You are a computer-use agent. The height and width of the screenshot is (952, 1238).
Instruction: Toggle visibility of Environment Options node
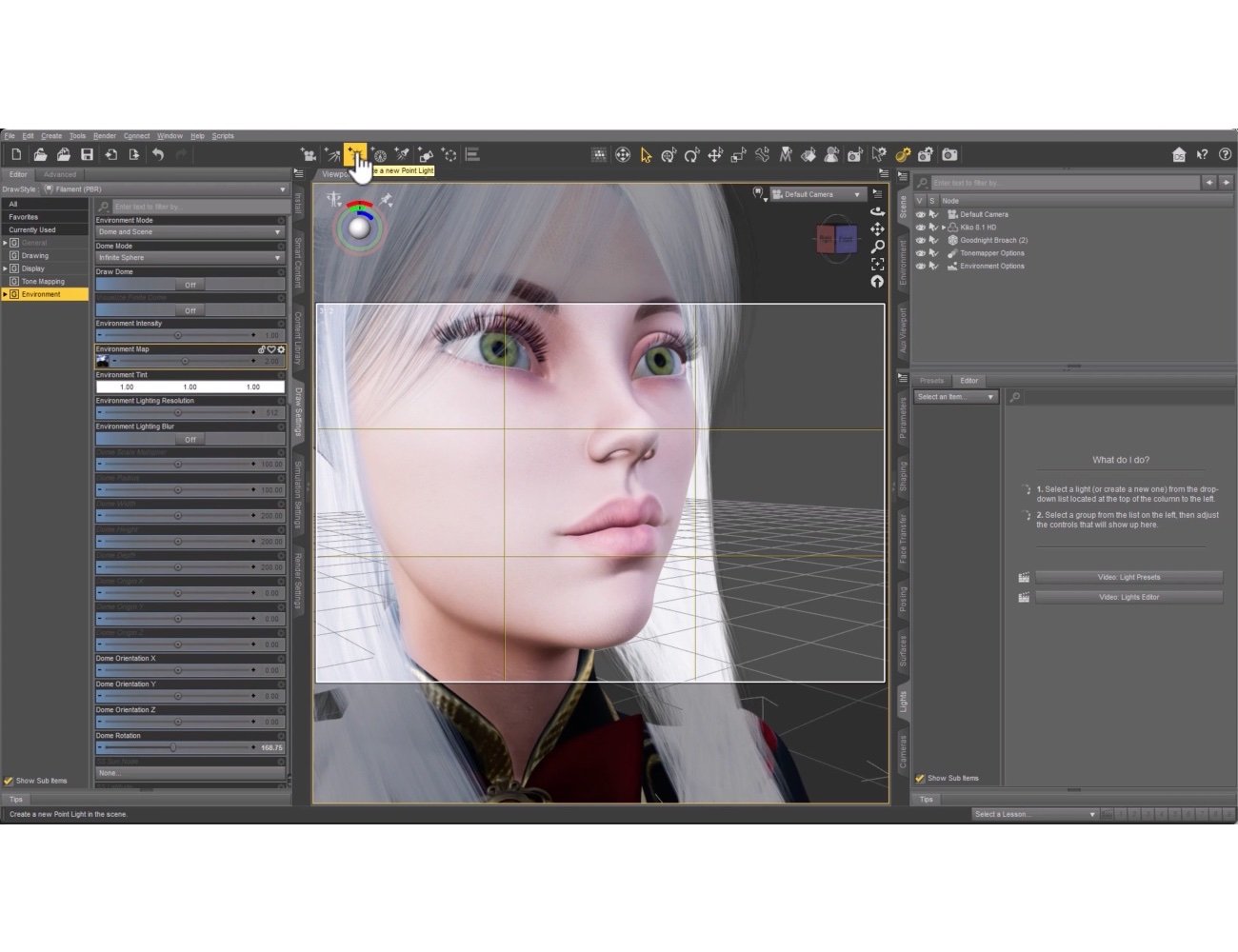point(920,266)
